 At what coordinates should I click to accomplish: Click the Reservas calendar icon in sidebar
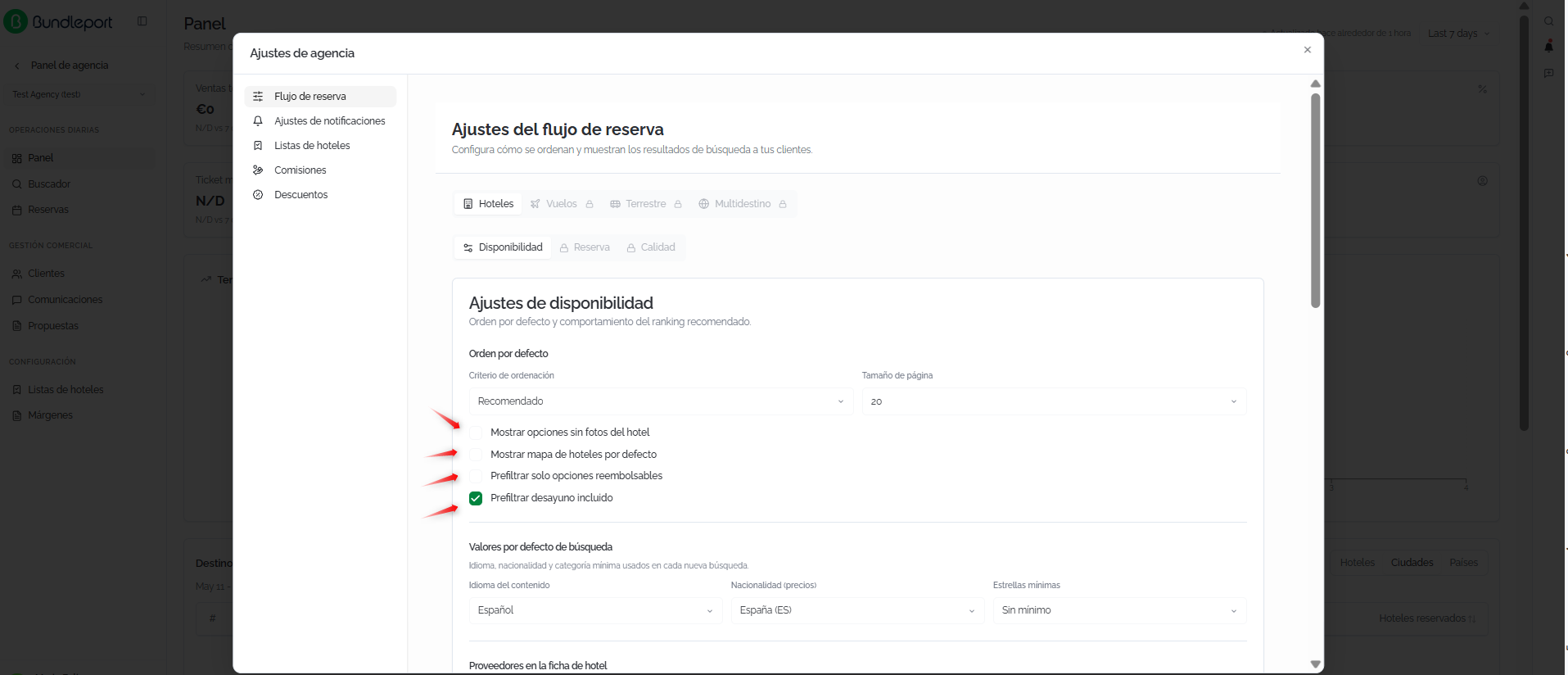(x=17, y=210)
